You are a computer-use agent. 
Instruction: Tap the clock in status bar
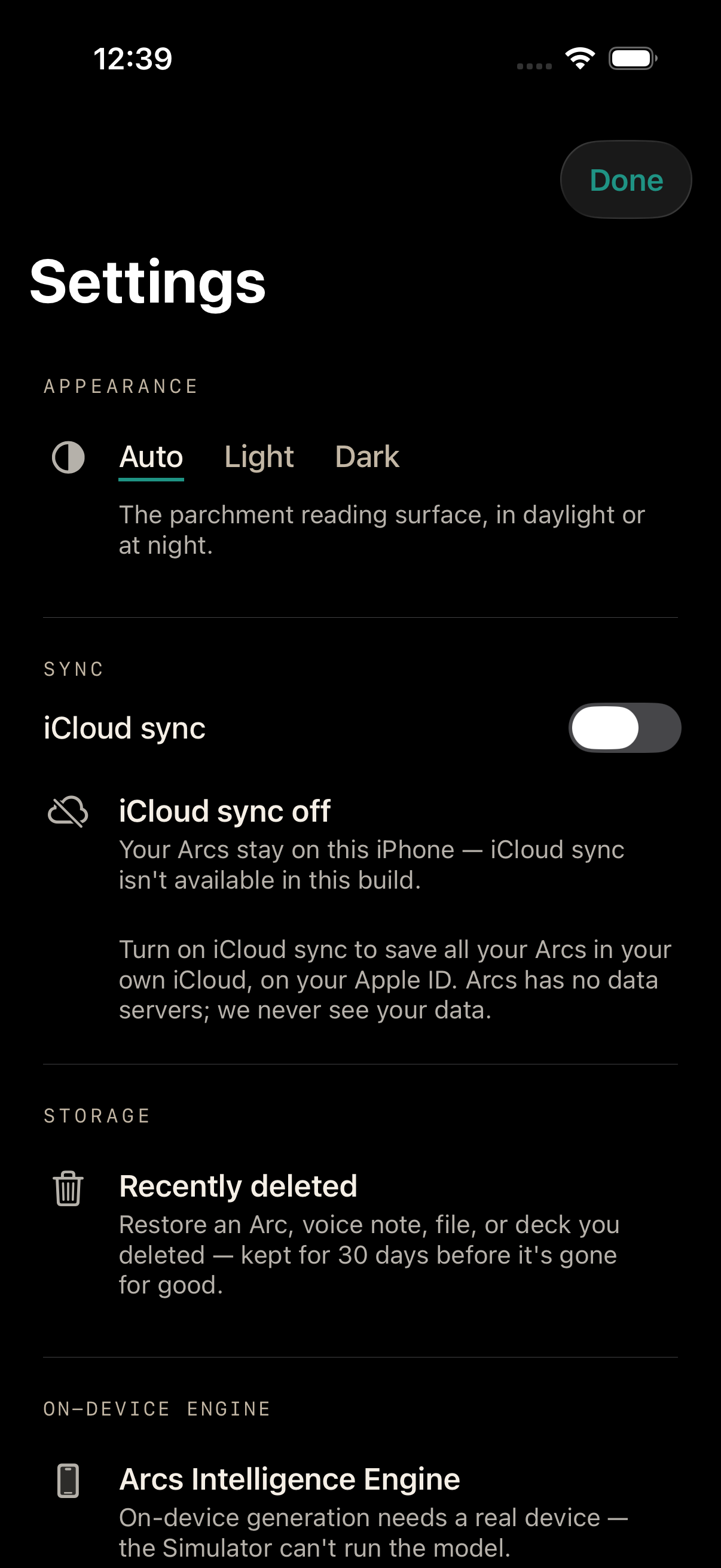click(133, 59)
